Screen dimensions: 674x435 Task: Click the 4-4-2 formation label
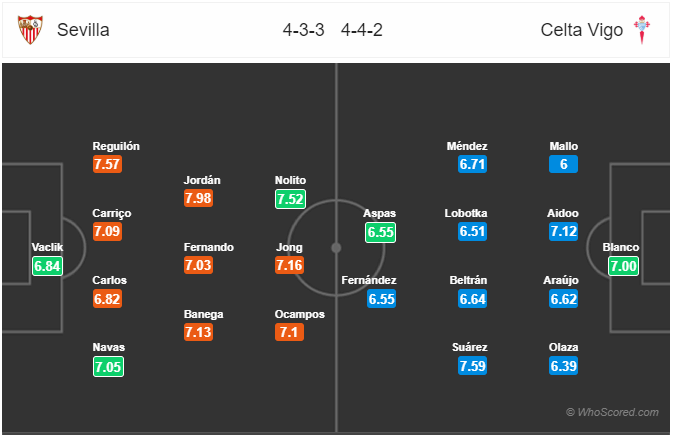coord(362,30)
